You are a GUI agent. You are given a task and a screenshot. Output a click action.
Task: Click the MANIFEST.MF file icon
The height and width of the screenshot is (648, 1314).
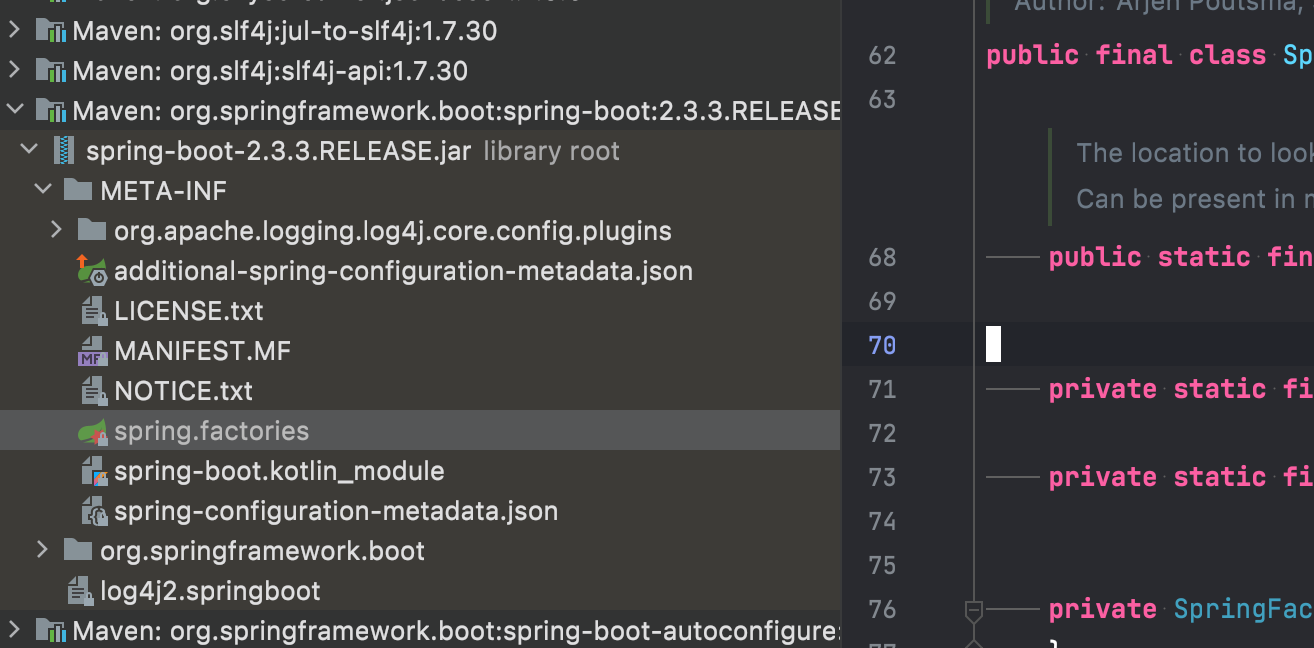[x=93, y=352]
